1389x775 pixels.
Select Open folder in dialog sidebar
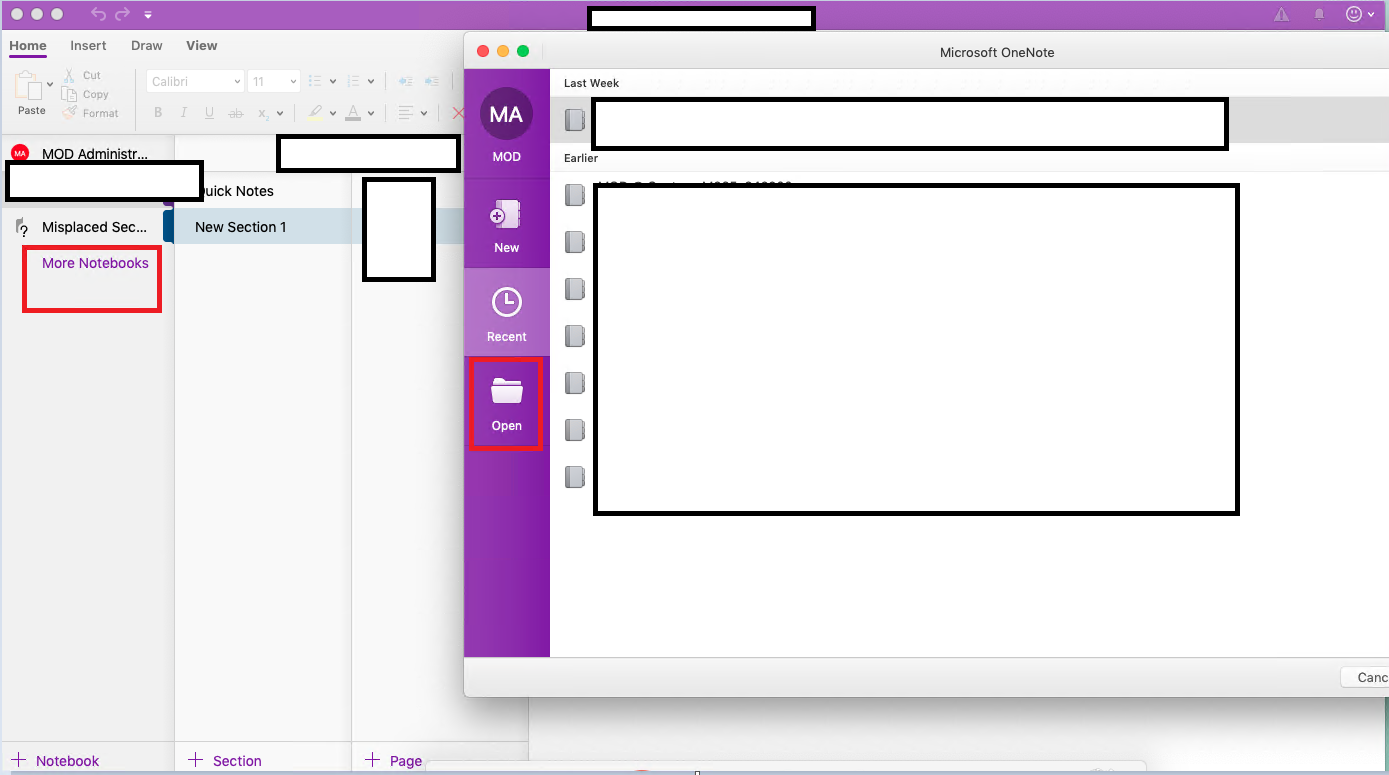pos(507,402)
